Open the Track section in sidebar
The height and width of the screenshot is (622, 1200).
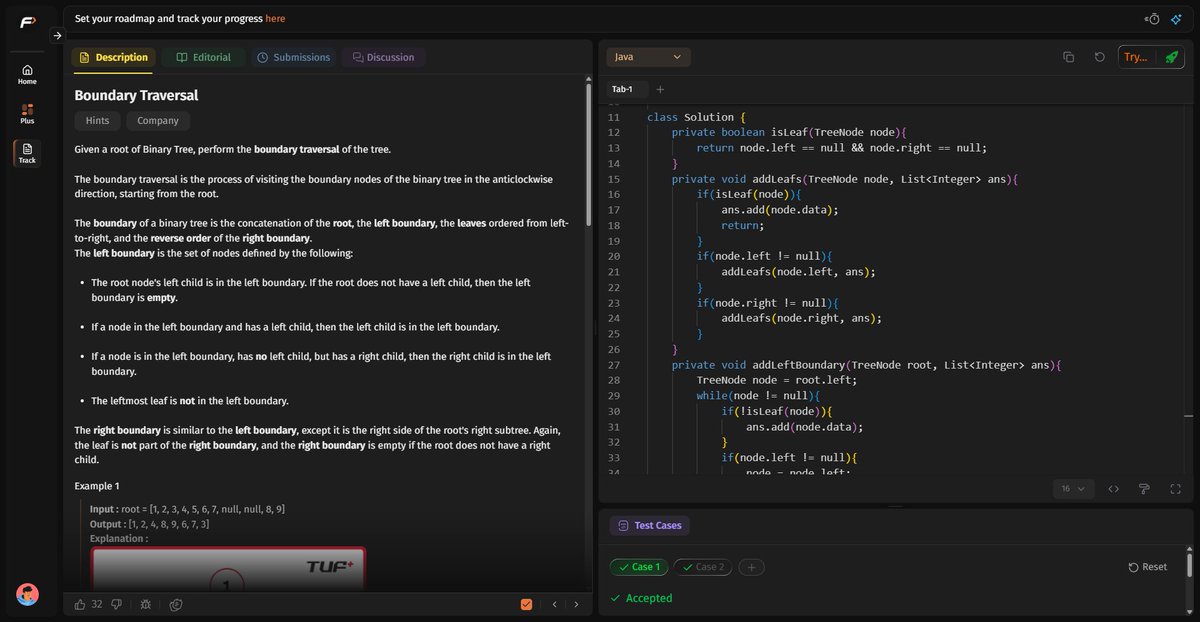click(27, 152)
